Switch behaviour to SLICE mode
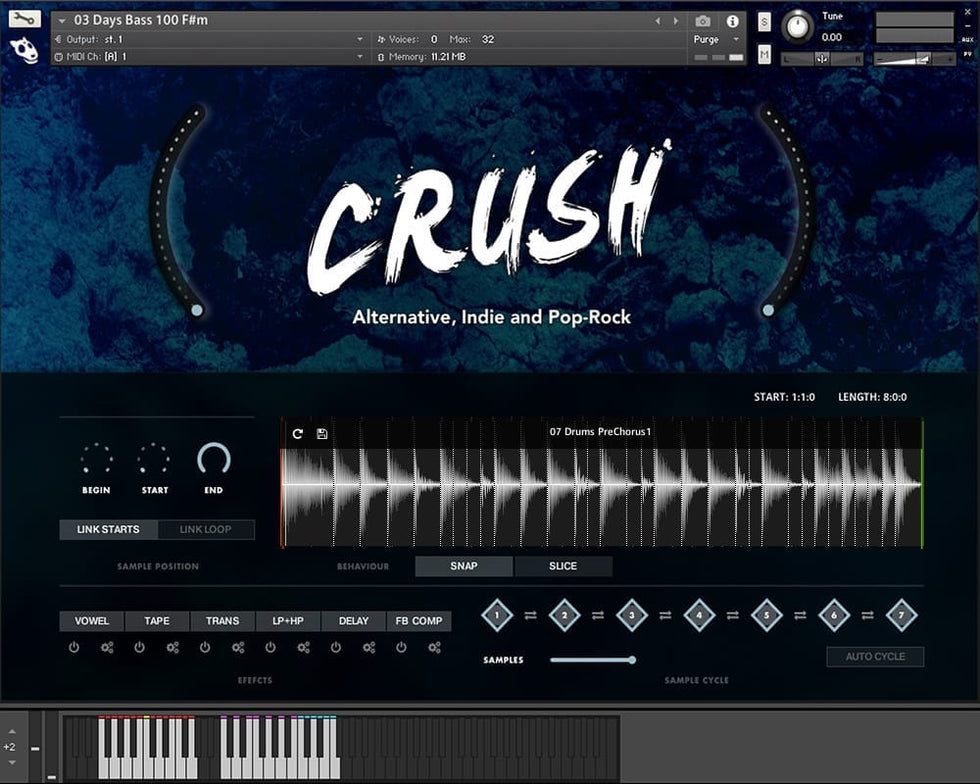The height and width of the screenshot is (784, 980). [563, 566]
